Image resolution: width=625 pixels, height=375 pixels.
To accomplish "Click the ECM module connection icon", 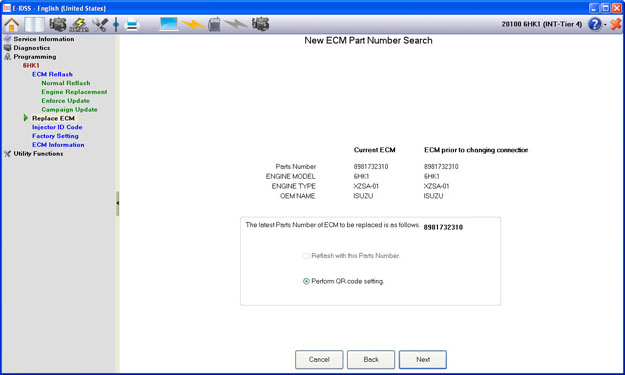I will pos(214,24).
